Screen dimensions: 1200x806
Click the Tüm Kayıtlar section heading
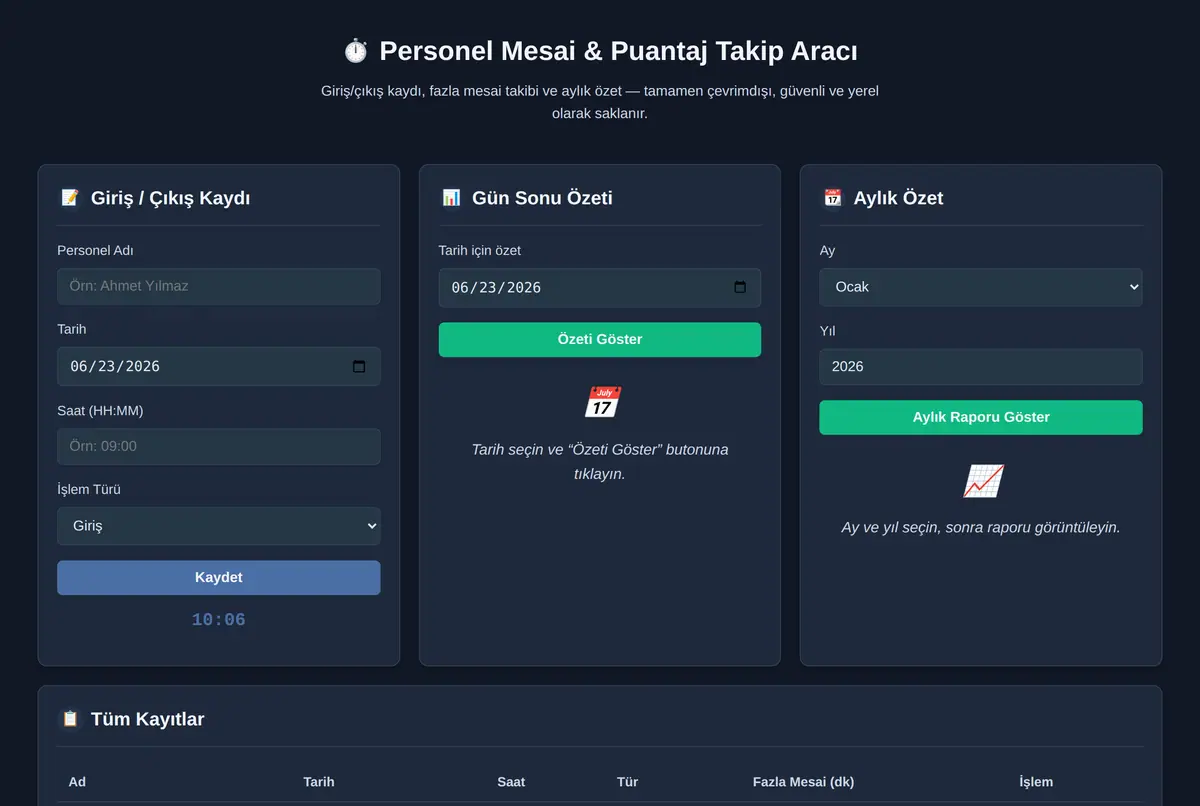pyautogui.click(x=147, y=719)
